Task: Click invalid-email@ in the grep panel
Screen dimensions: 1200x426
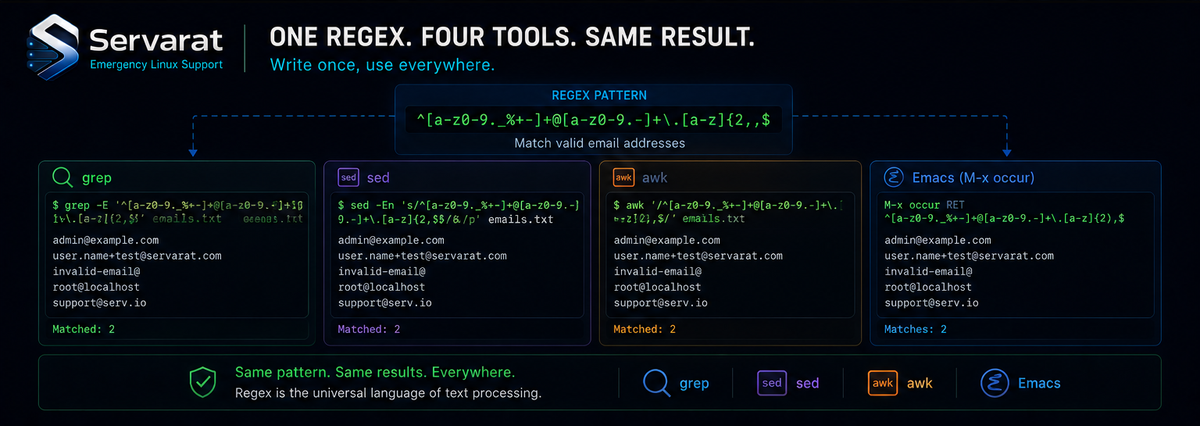Action: (95, 271)
